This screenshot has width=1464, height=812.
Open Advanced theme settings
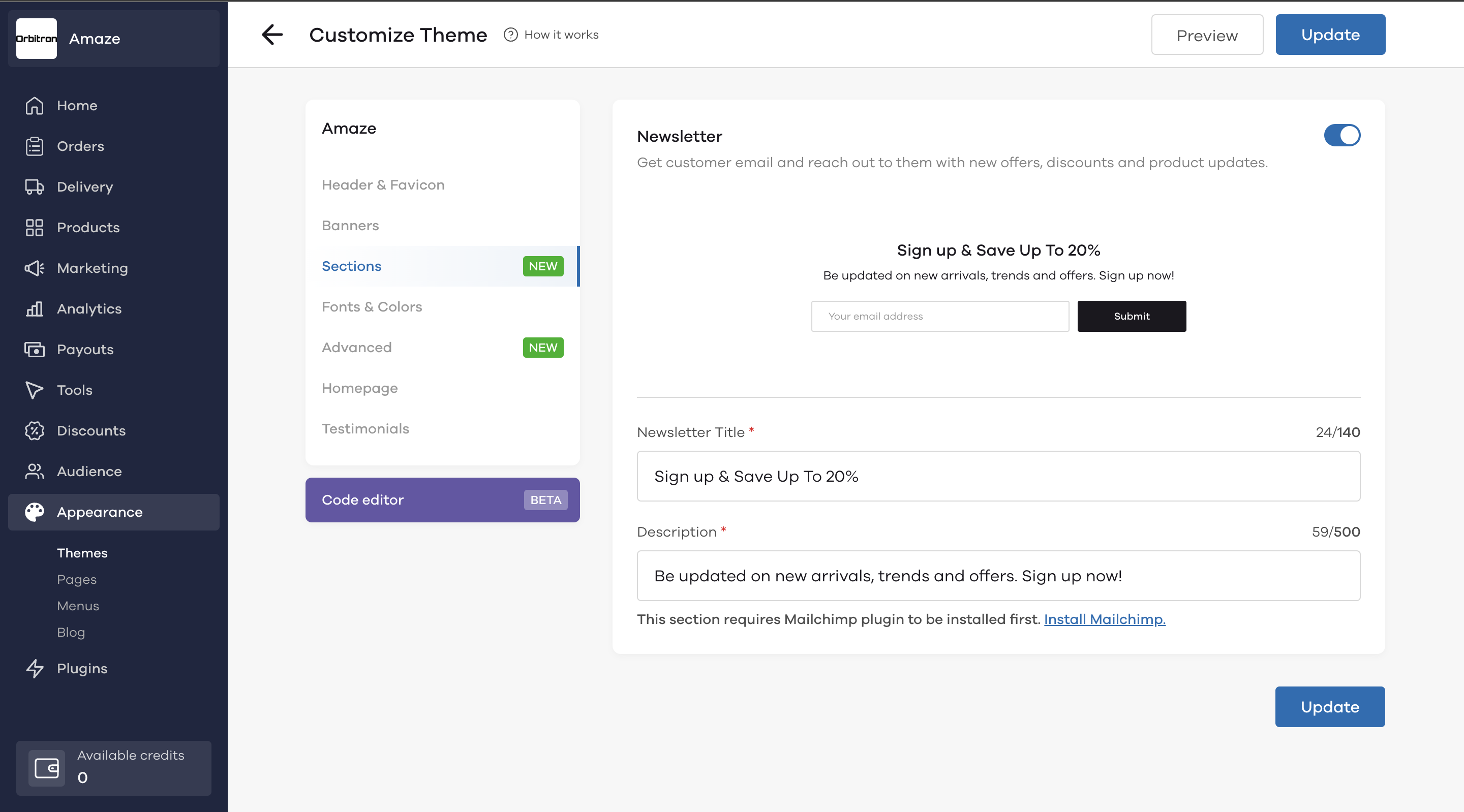click(442, 347)
